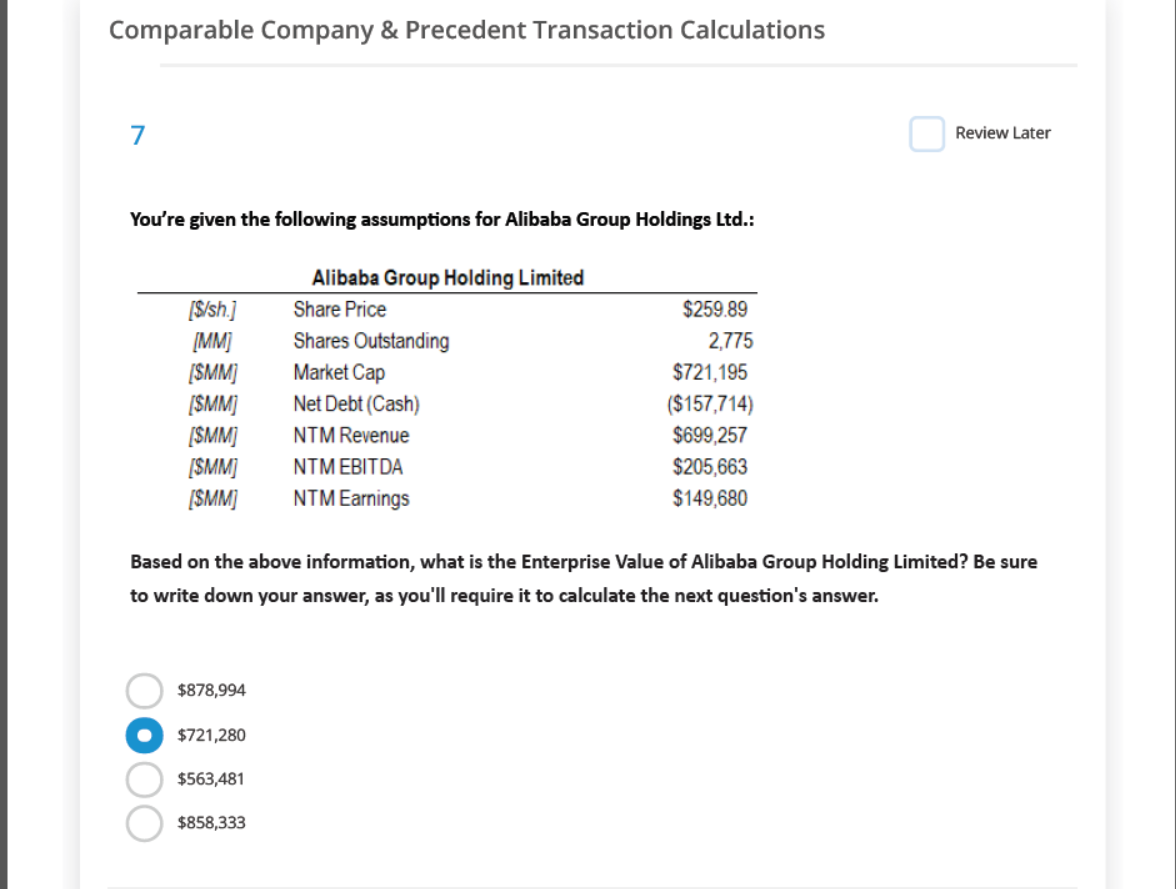Choose the $858,333 answer radio button
This screenshot has width=1176, height=889.
(144, 823)
